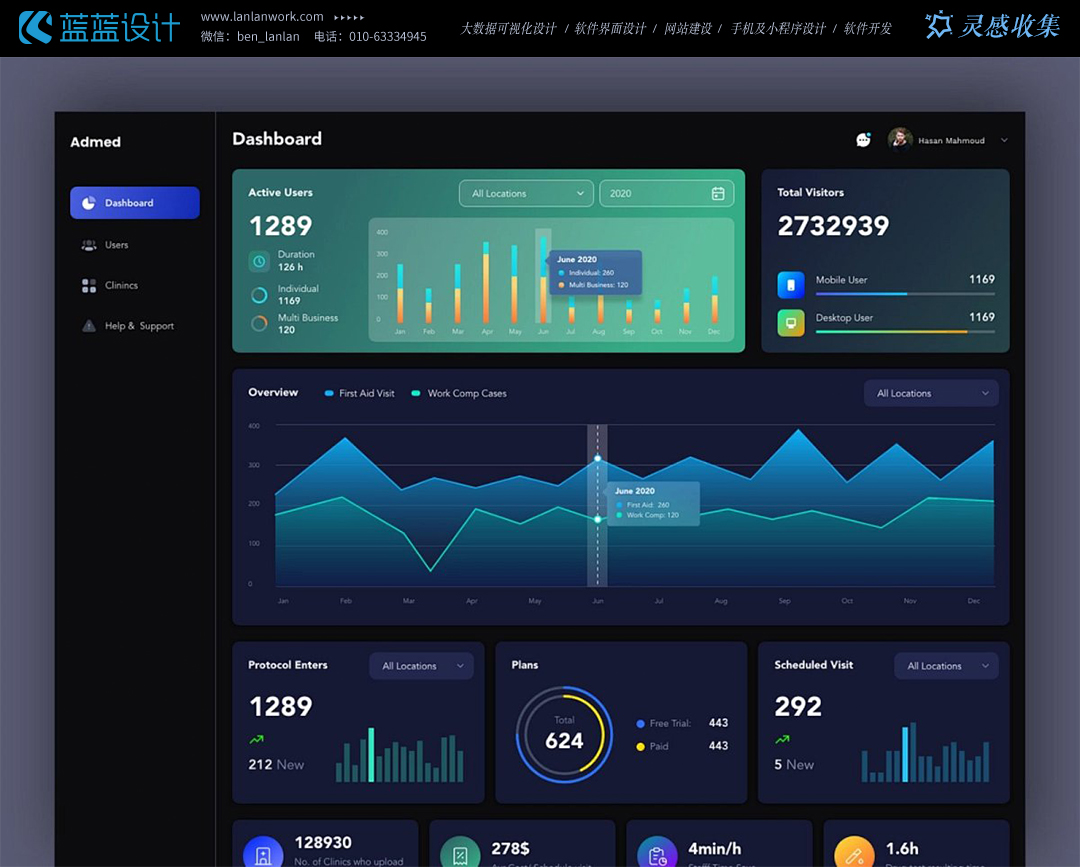Open Protocol Enters All Locations dropdown
The image size is (1080, 867).
(421, 666)
